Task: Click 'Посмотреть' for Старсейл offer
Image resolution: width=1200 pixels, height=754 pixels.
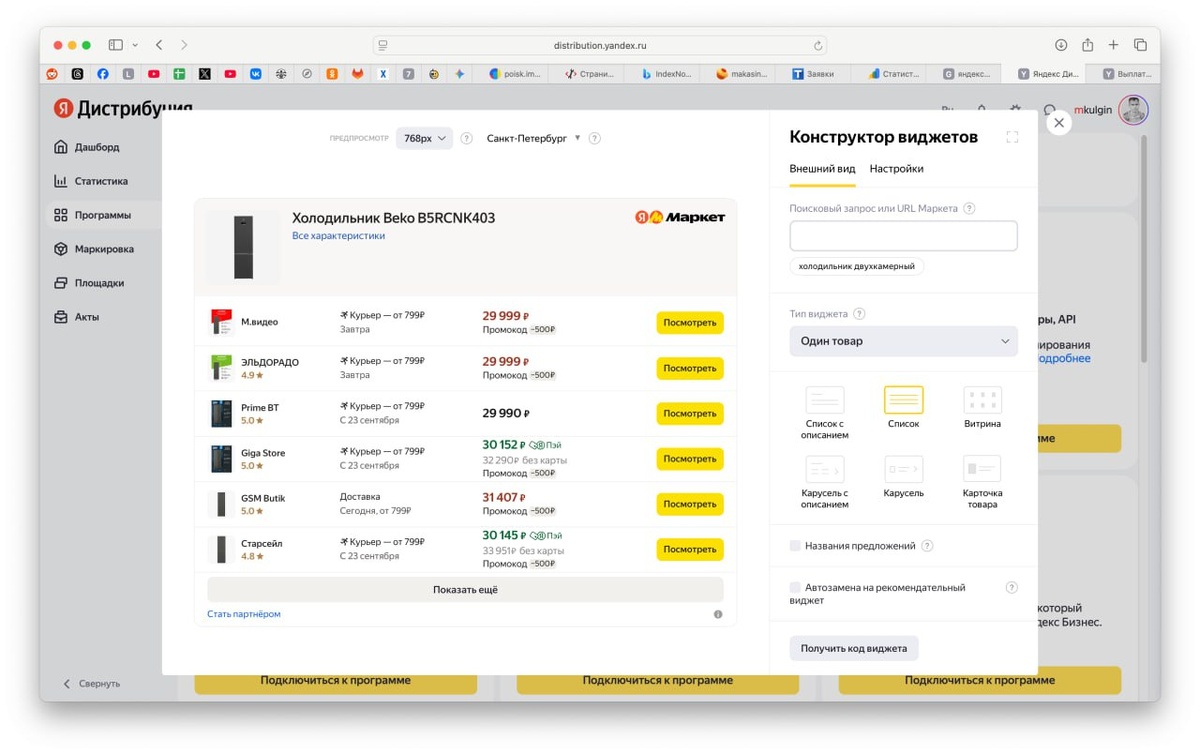Action: click(690, 549)
